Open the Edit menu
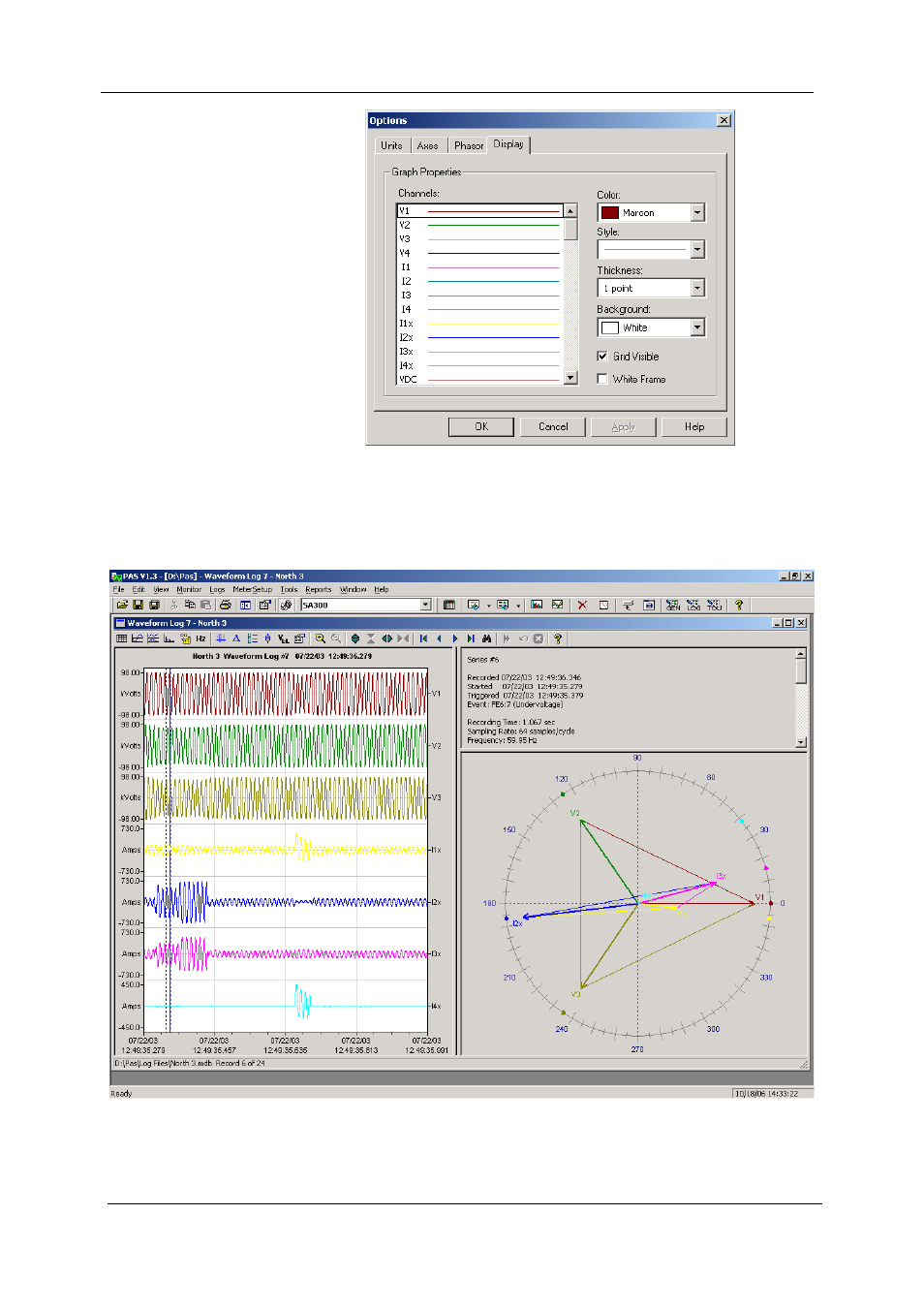The width and height of the screenshot is (924, 1308). (x=139, y=589)
